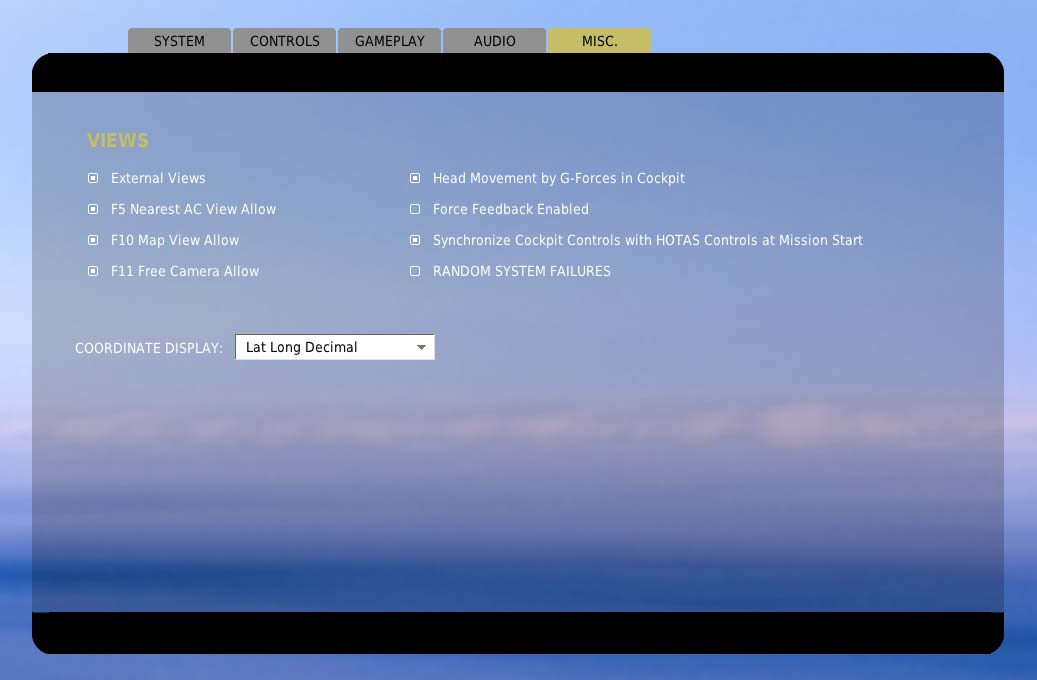The image size is (1037, 680).
Task: Open the CONTROLS tab
Action: pyautogui.click(x=284, y=41)
